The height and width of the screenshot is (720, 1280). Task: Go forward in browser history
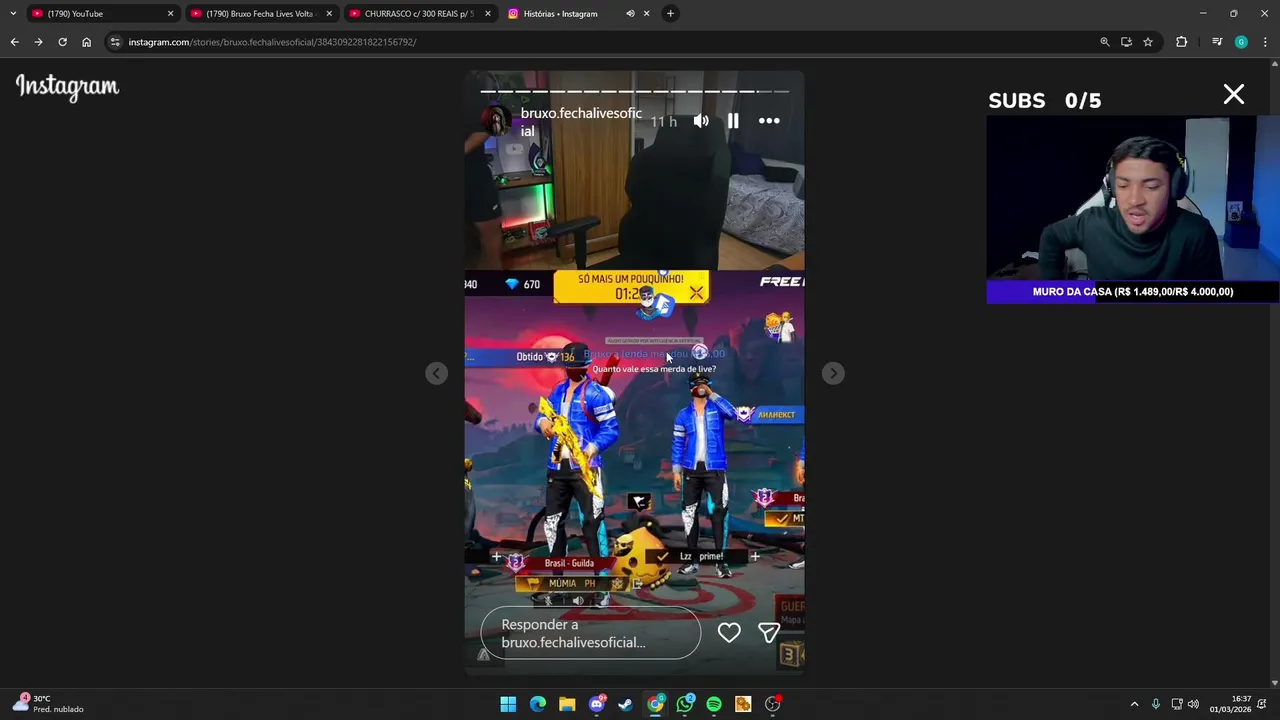(38, 42)
